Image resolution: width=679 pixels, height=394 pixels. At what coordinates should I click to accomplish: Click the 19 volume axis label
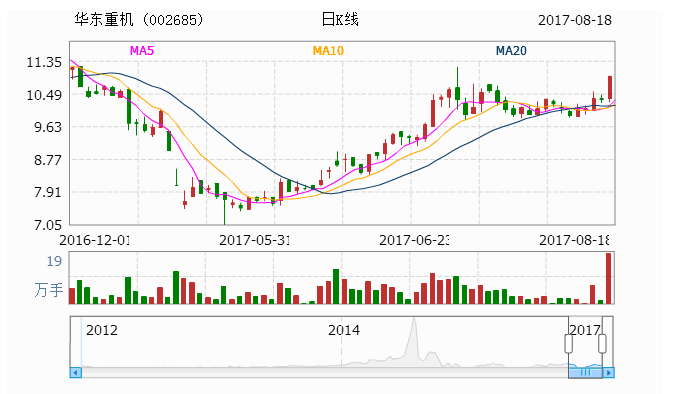(54, 262)
